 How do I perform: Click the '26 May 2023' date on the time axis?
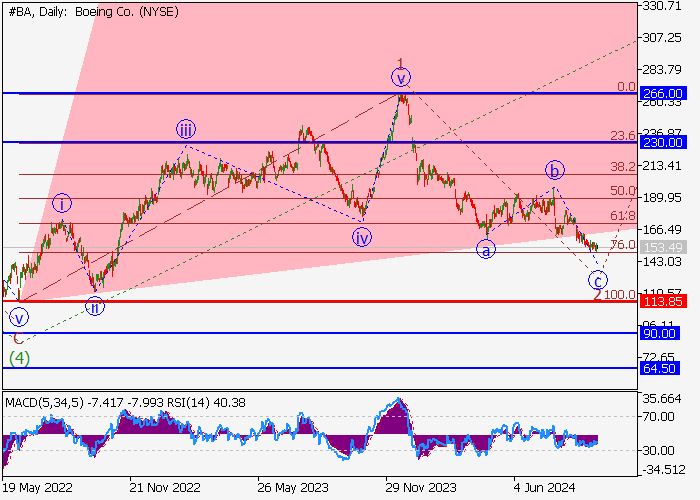pos(293,487)
